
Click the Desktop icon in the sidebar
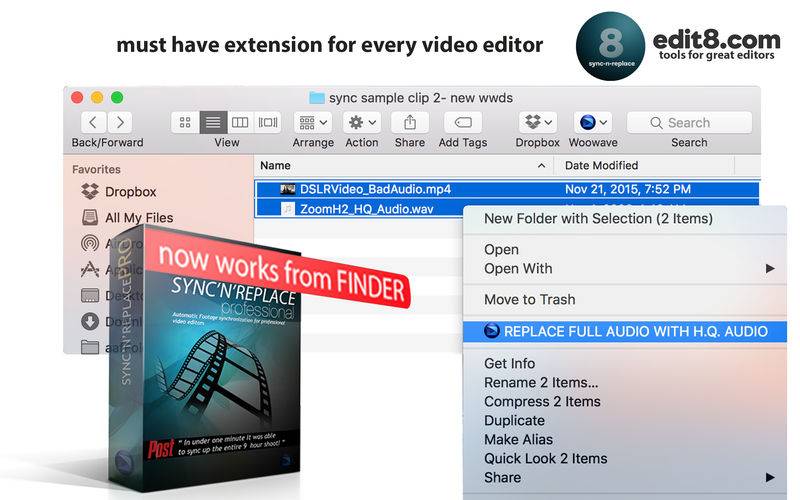click(90, 295)
